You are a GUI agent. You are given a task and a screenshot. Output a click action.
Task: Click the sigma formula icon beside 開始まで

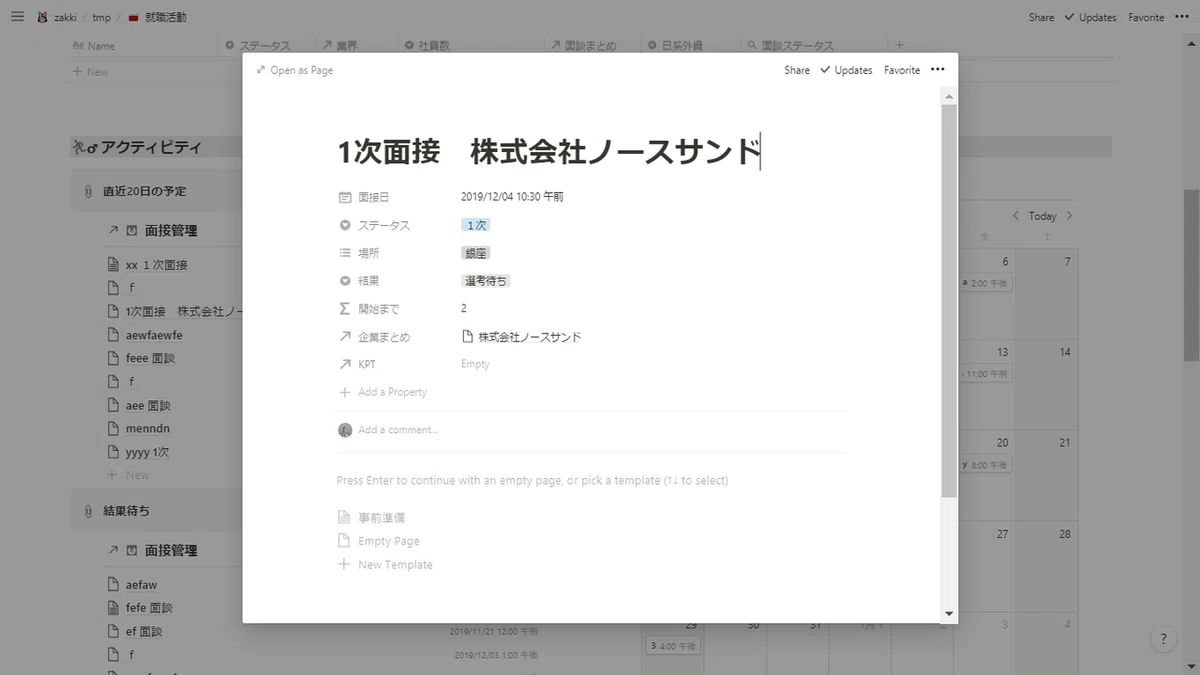click(345, 309)
